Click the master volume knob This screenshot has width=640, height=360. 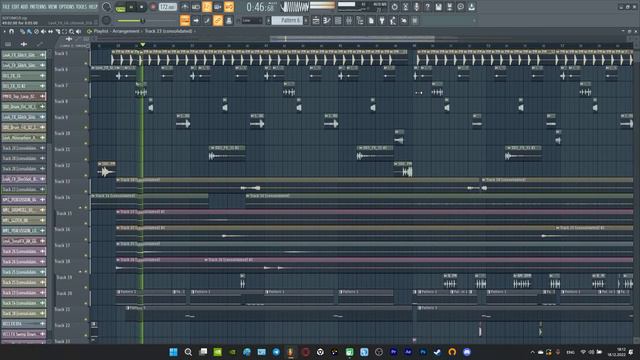coord(106,7)
